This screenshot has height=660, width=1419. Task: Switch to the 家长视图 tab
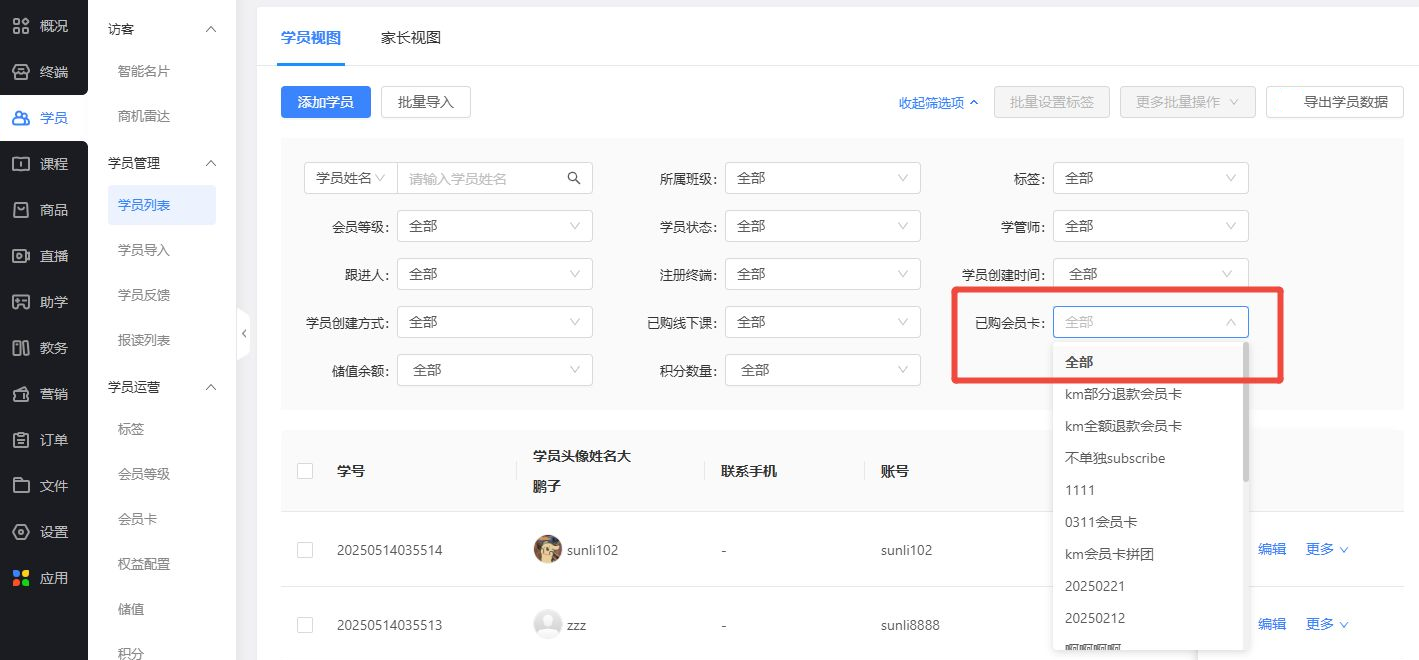[411, 38]
